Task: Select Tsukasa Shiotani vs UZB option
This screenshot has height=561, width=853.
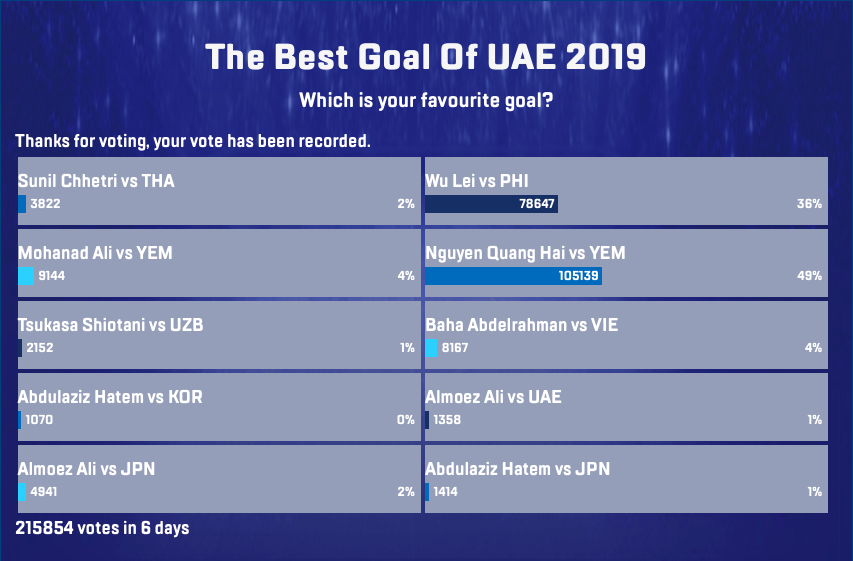Action: pyautogui.click(x=111, y=325)
